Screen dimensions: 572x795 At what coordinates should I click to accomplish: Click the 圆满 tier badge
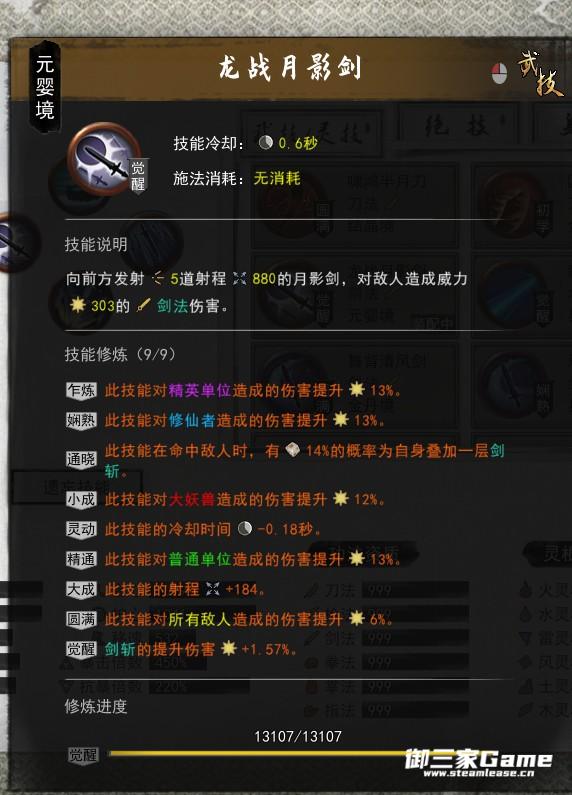coord(81,619)
